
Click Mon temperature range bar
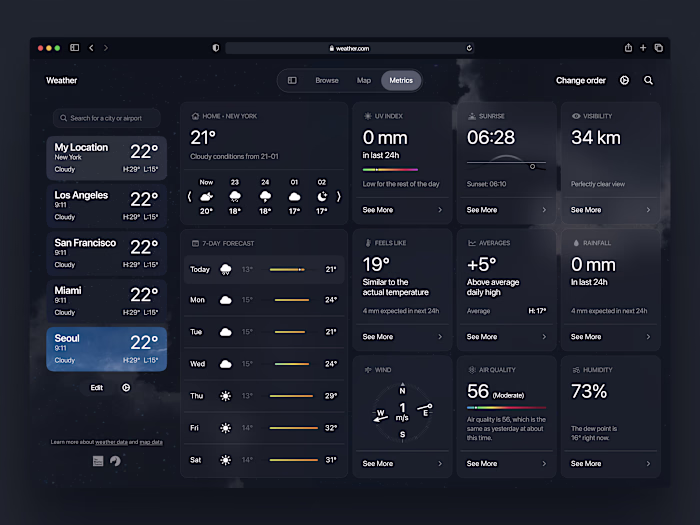click(292, 300)
